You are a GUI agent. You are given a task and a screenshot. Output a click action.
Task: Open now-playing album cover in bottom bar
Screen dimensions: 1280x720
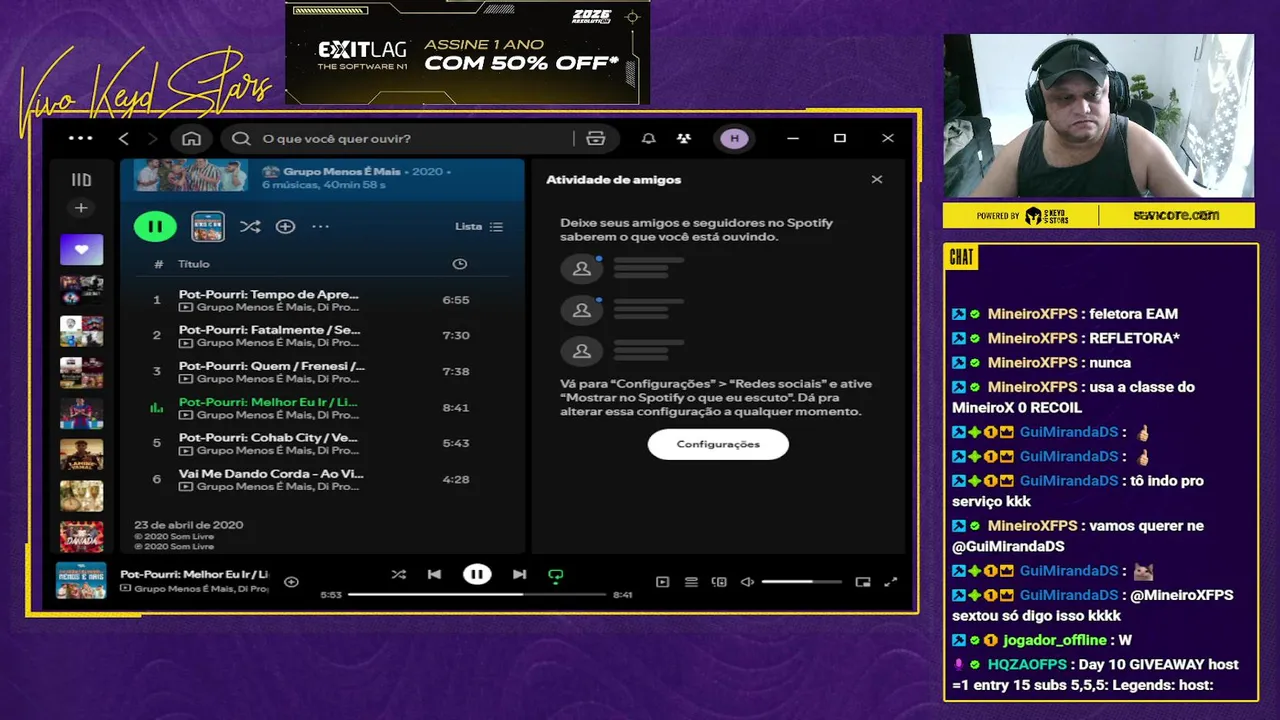pos(81,581)
